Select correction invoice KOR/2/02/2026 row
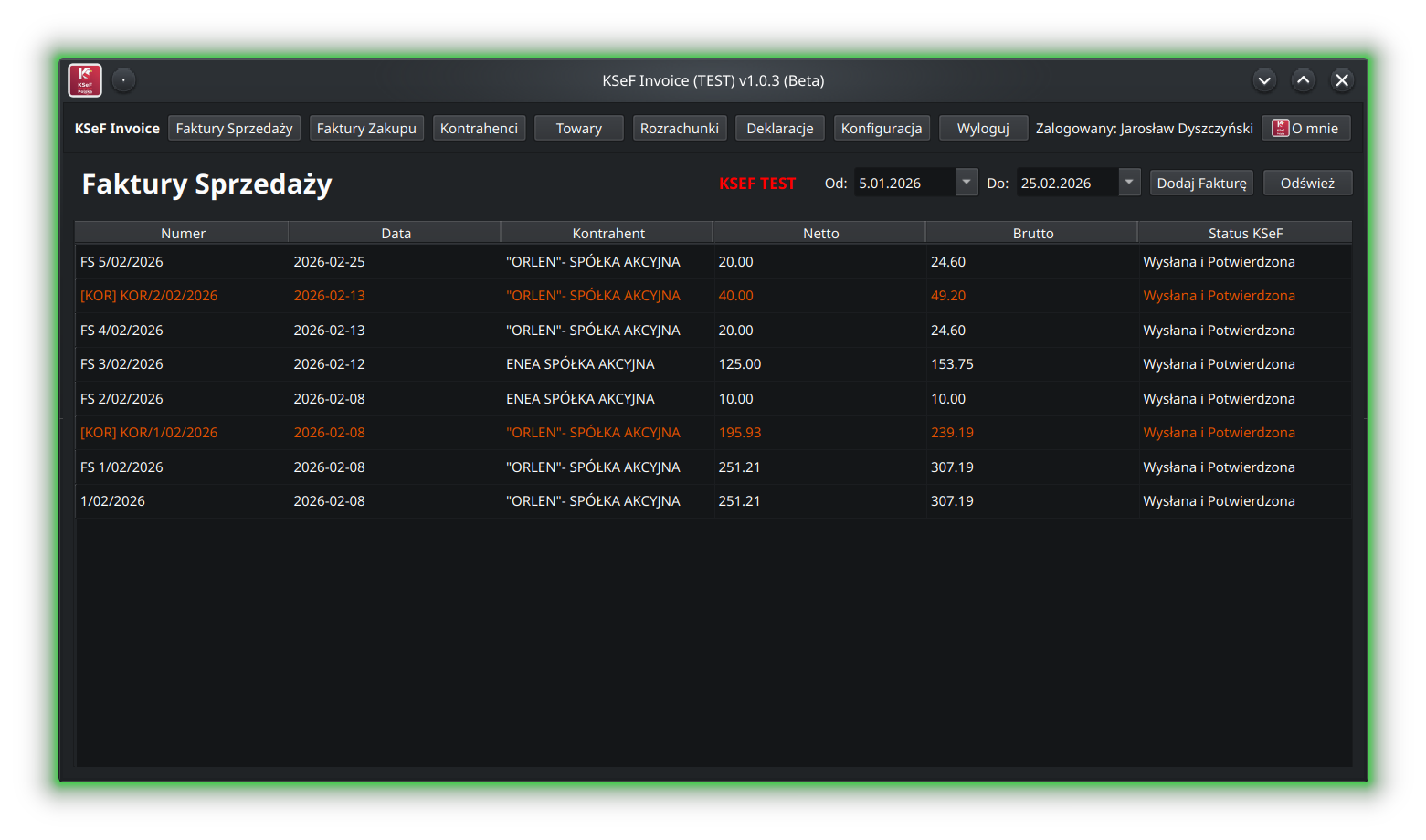This screenshot has height=840, width=1426. pos(149,296)
